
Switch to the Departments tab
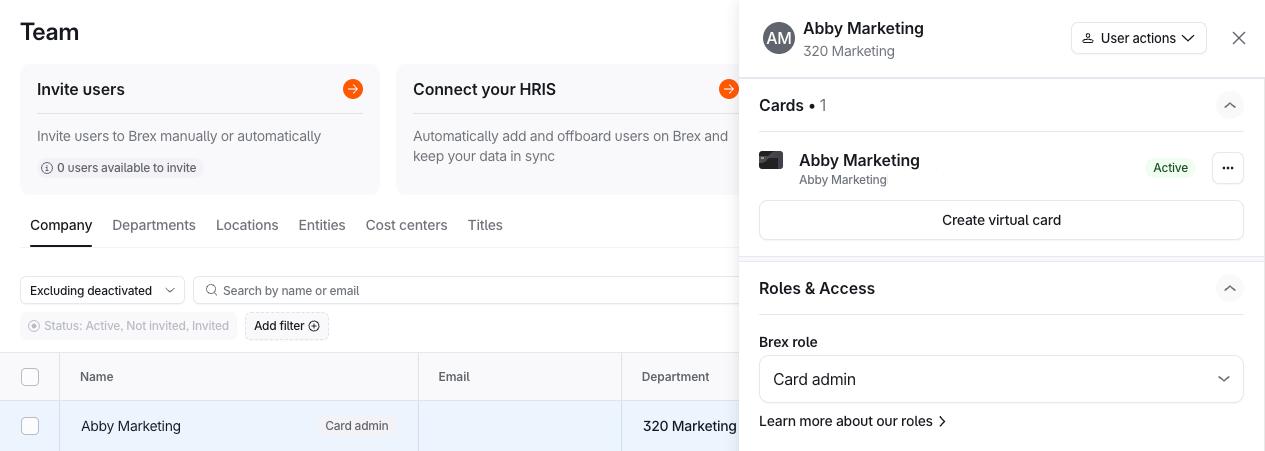point(154,225)
